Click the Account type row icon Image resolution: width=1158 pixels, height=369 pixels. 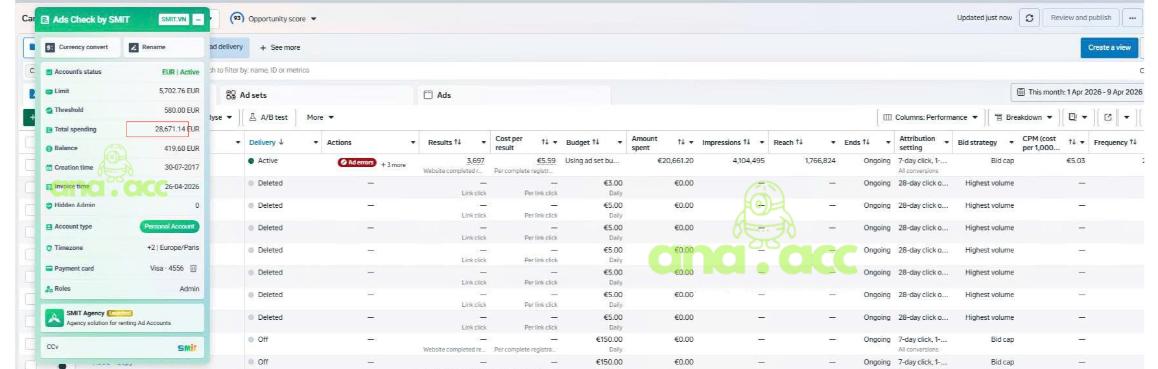point(49,227)
